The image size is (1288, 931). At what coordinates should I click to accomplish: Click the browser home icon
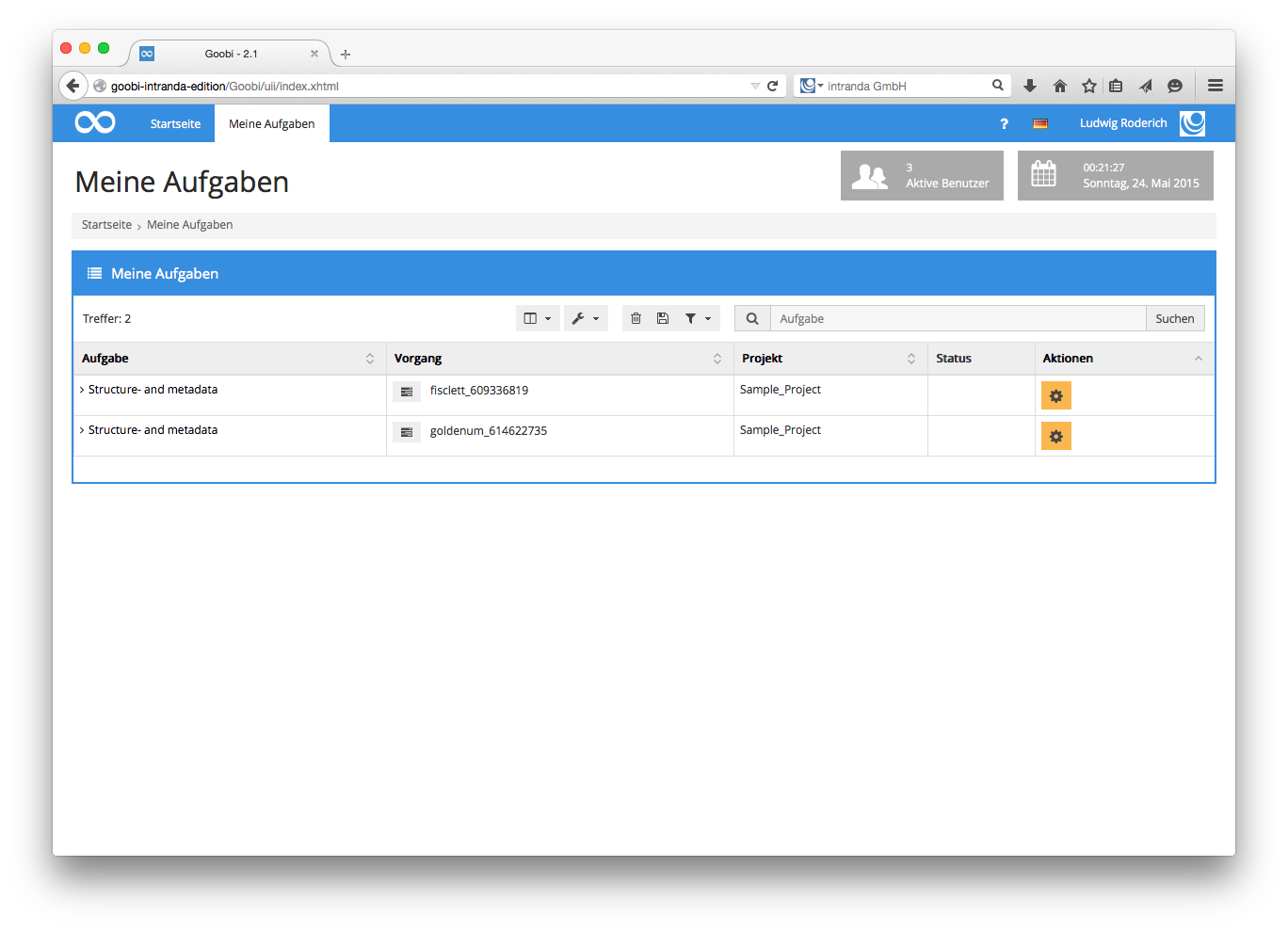[x=1060, y=86]
